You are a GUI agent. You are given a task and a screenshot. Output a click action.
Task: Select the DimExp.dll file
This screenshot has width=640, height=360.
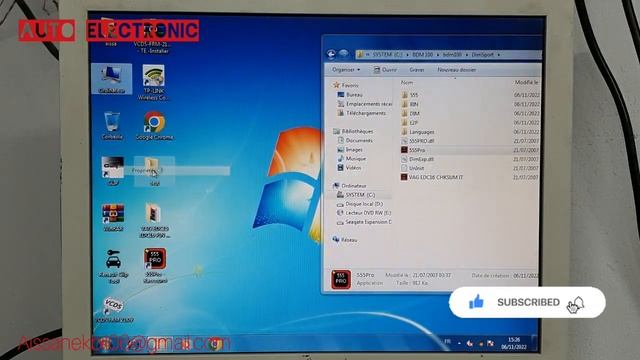[417, 160]
